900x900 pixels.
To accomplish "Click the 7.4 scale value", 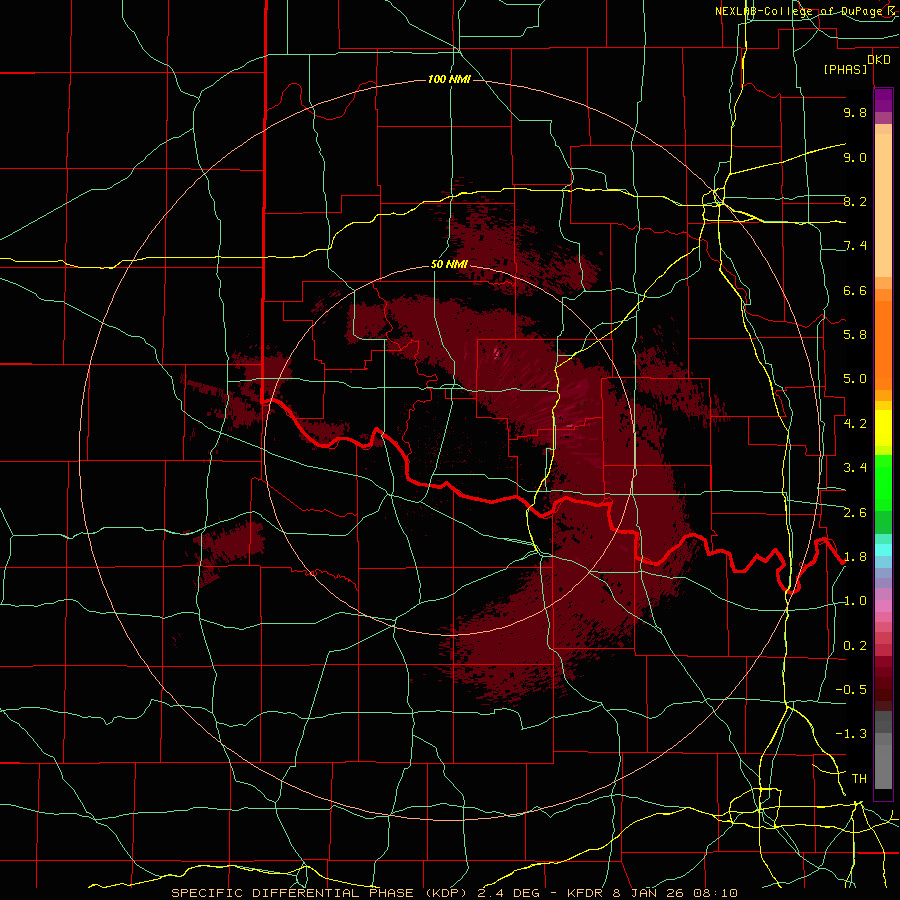I will point(855,246).
